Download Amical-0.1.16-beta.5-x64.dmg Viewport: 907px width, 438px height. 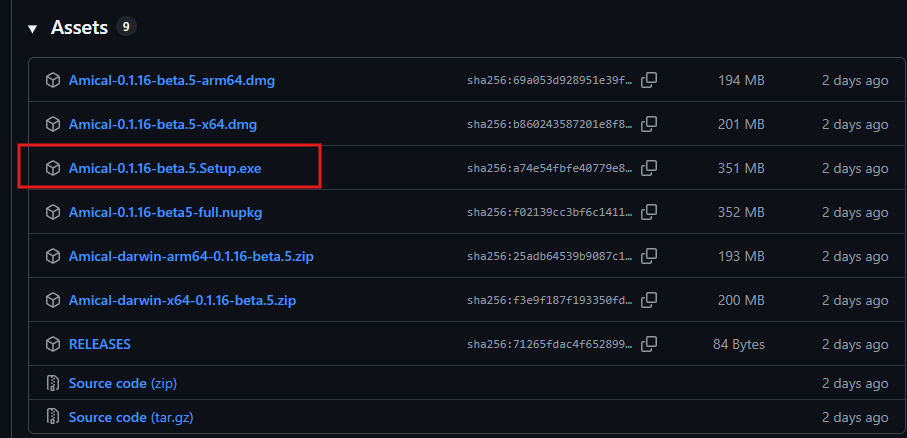(163, 124)
